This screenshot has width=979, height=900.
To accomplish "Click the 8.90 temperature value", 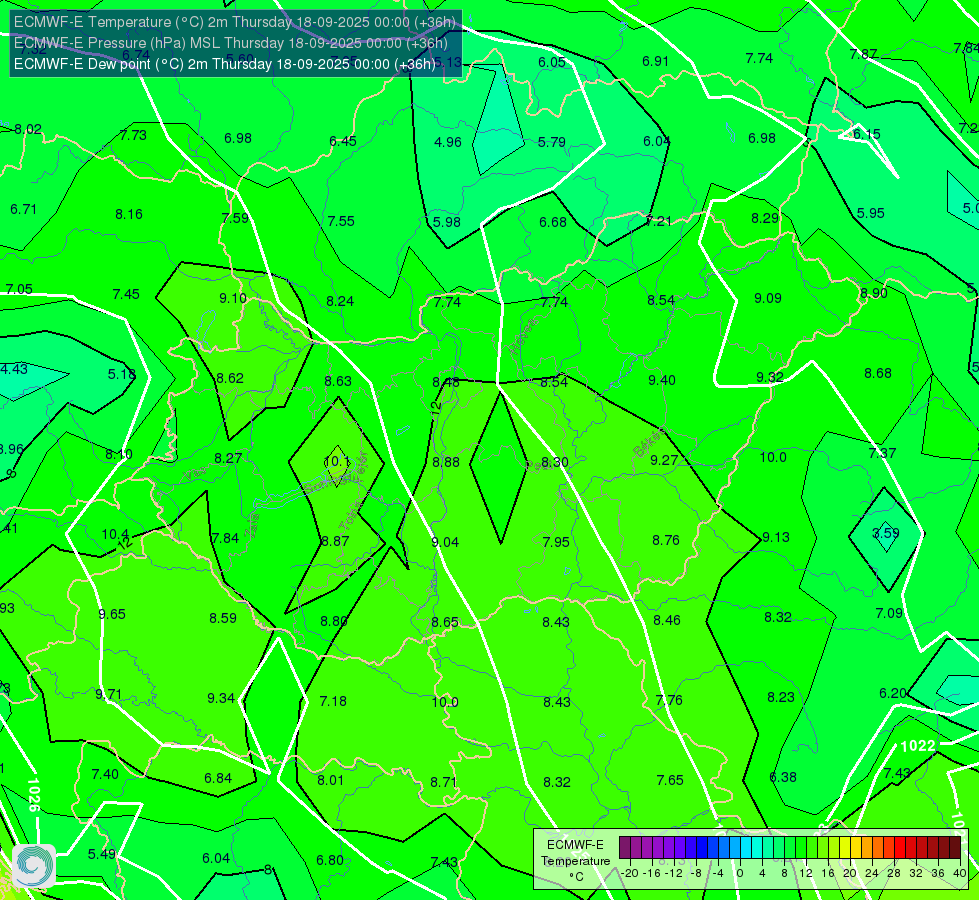I will (873, 294).
